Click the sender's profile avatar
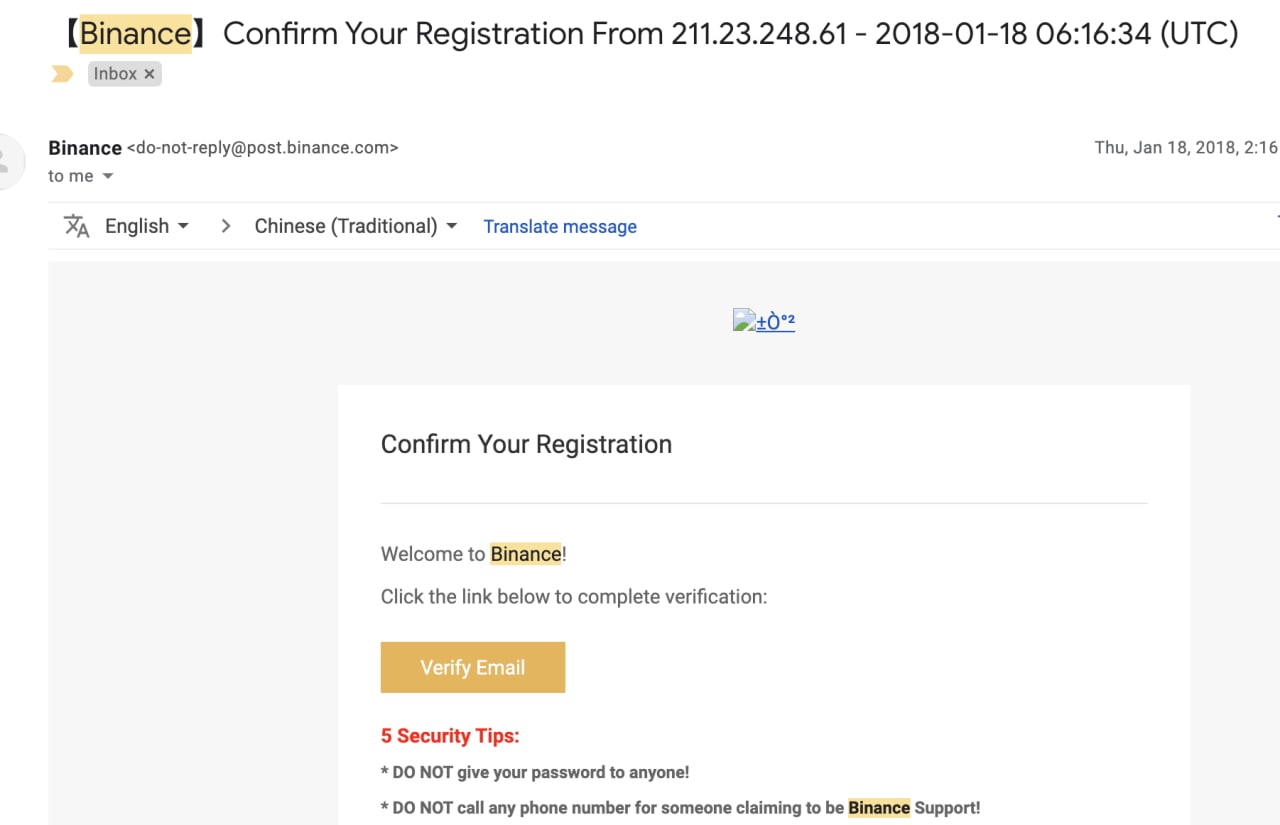This screenshot has width=1280, height=825. [x=8, y=160]
